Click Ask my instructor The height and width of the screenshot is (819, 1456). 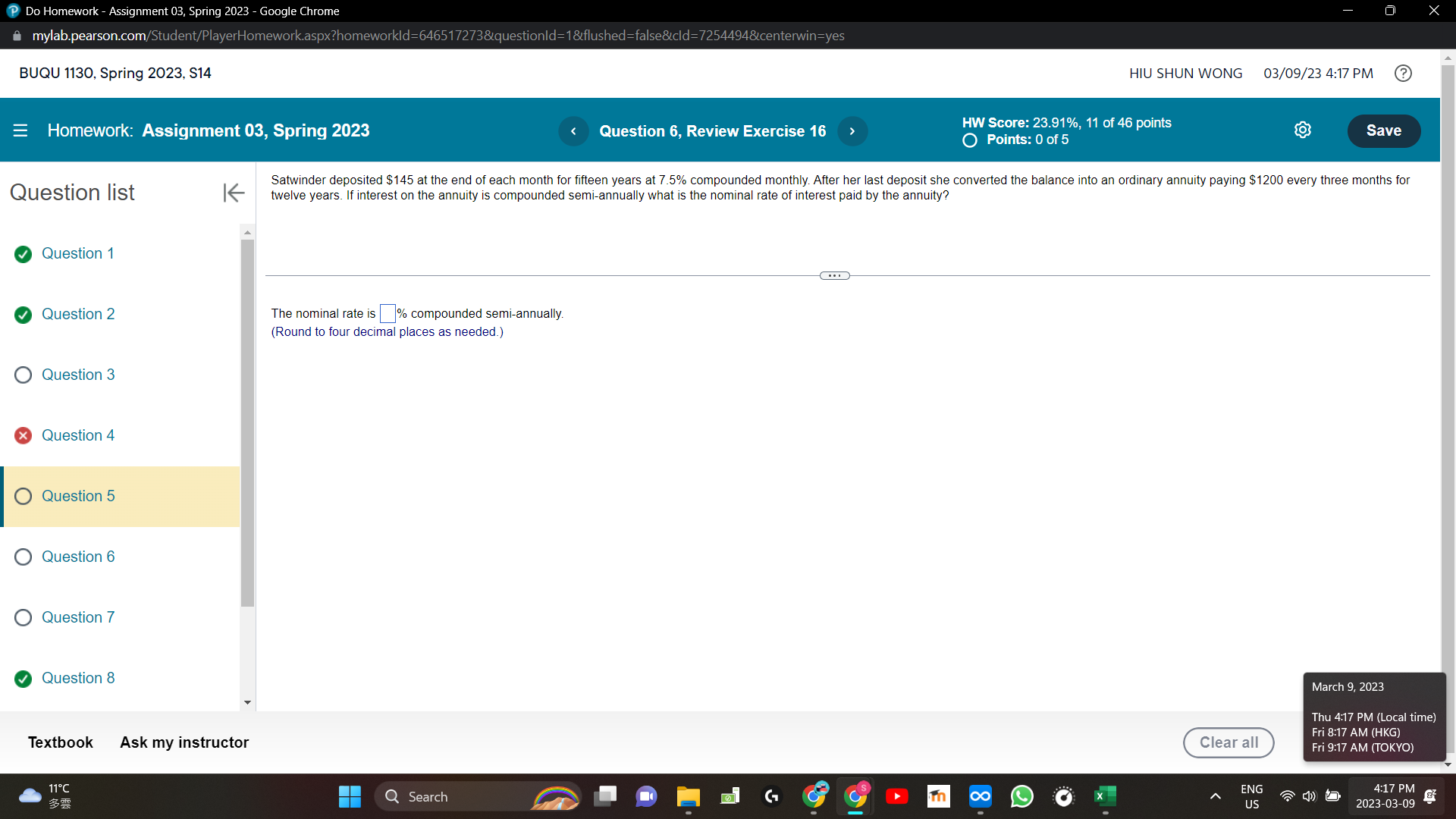point(184,742)
